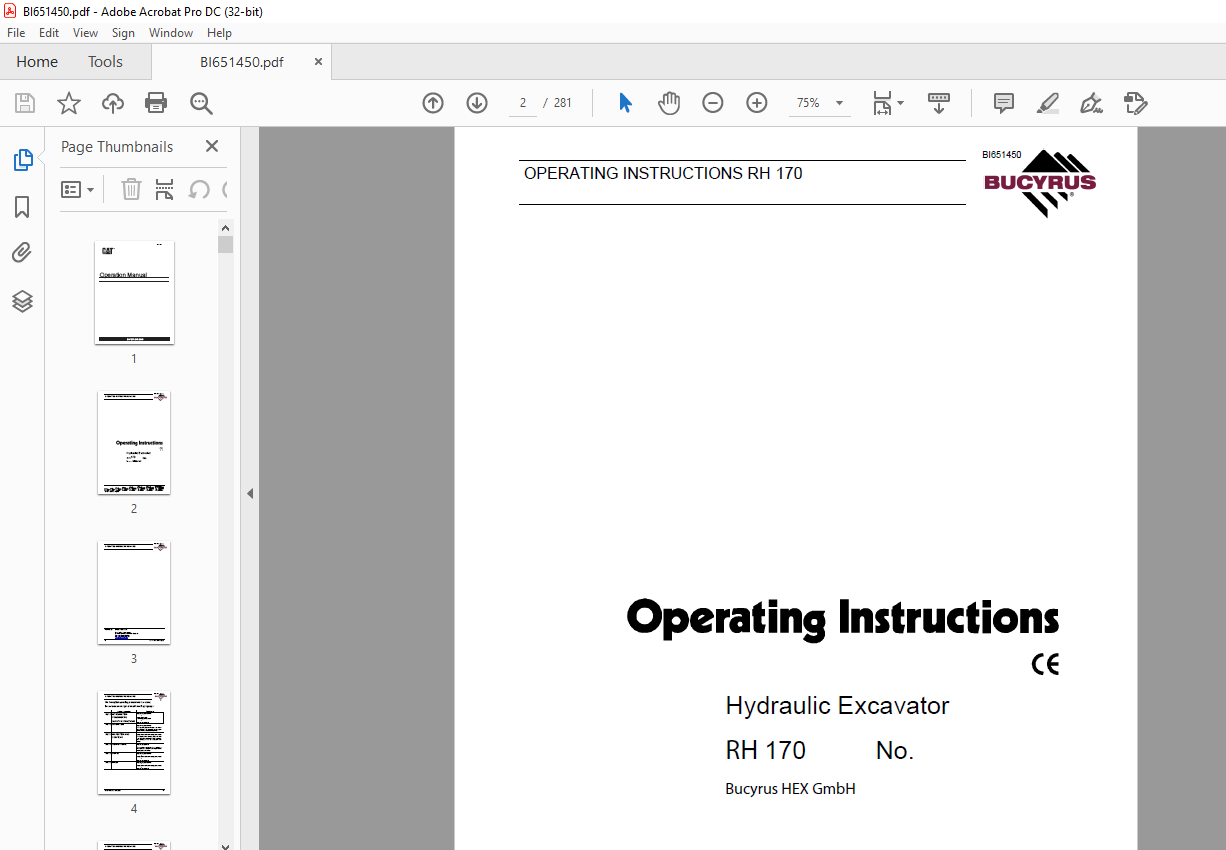
Task: Click the 'Operating Instructions' heading
Action: point(843,620)
